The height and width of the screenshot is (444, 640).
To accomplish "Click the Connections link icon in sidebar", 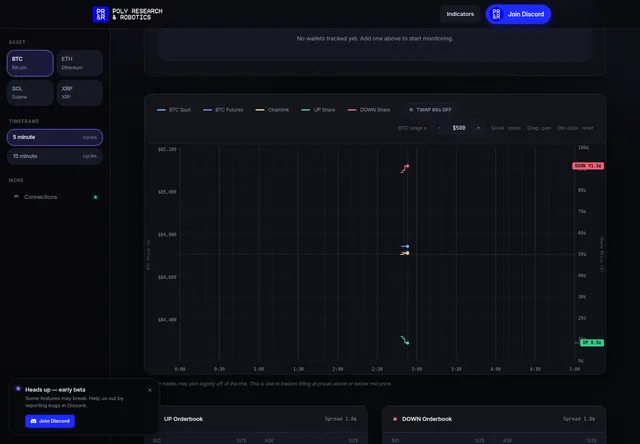I will (x=16, y=197).
